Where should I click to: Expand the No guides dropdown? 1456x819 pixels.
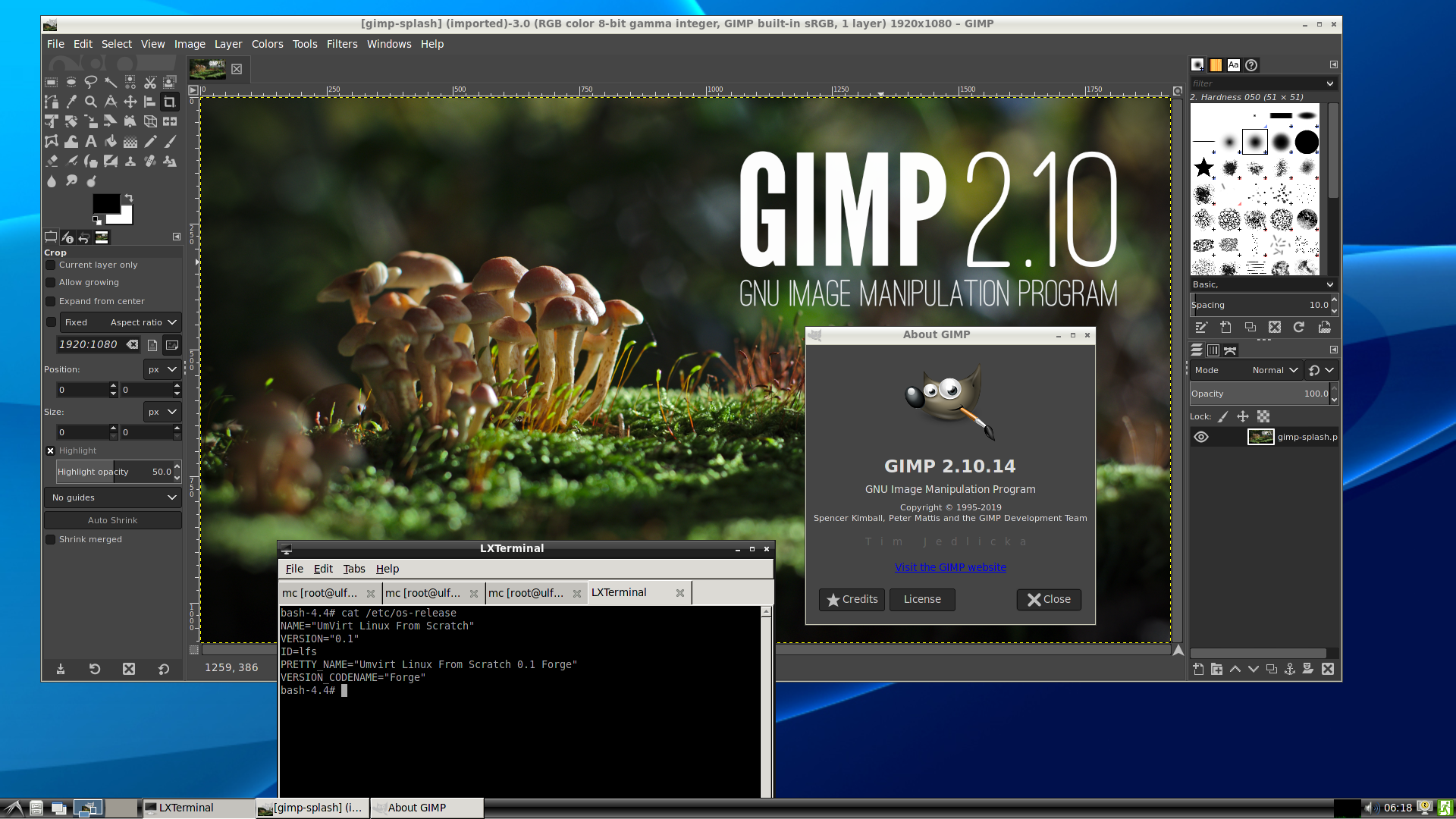pos(112,497)
